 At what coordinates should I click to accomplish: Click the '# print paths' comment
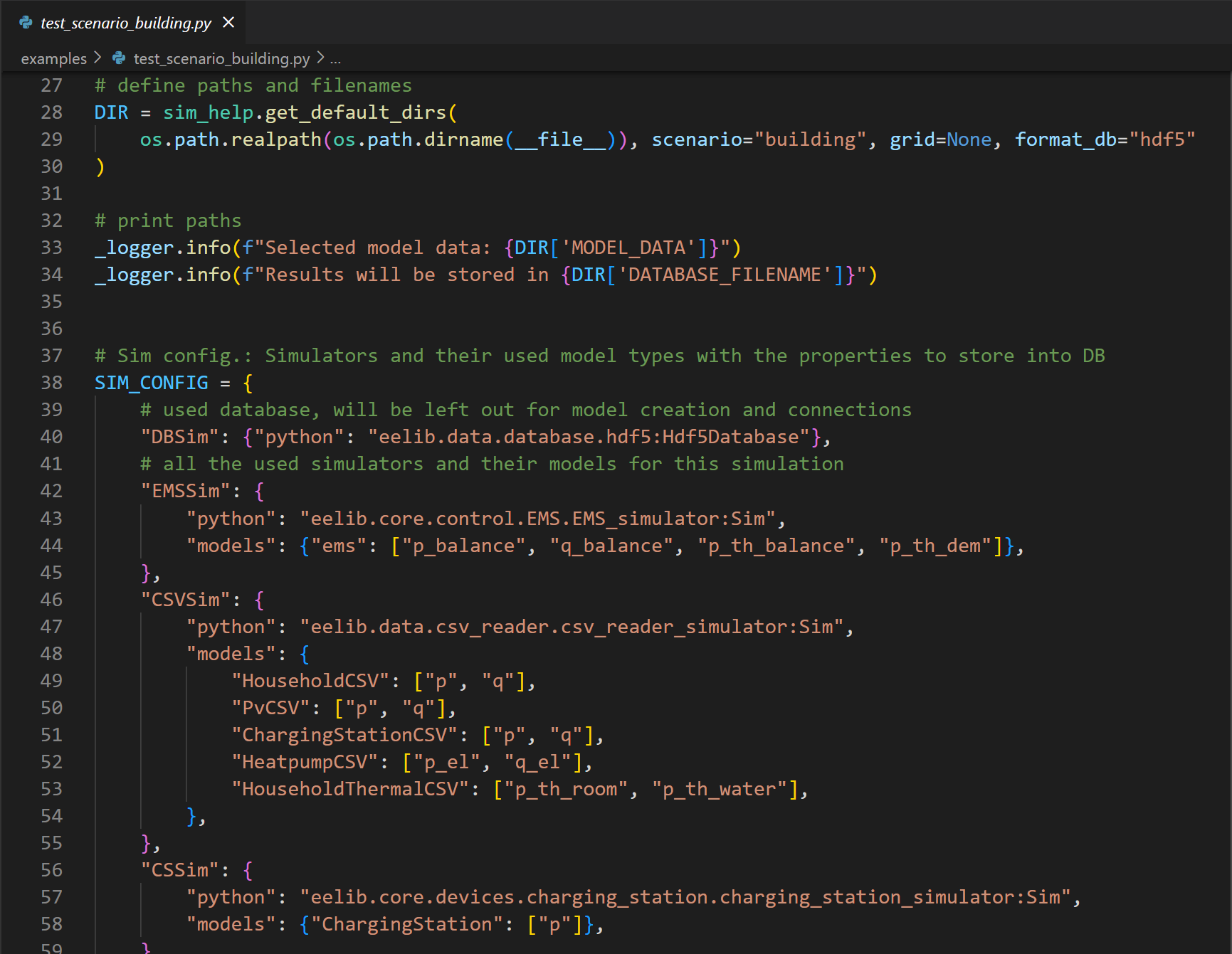[x=168, y=221]
